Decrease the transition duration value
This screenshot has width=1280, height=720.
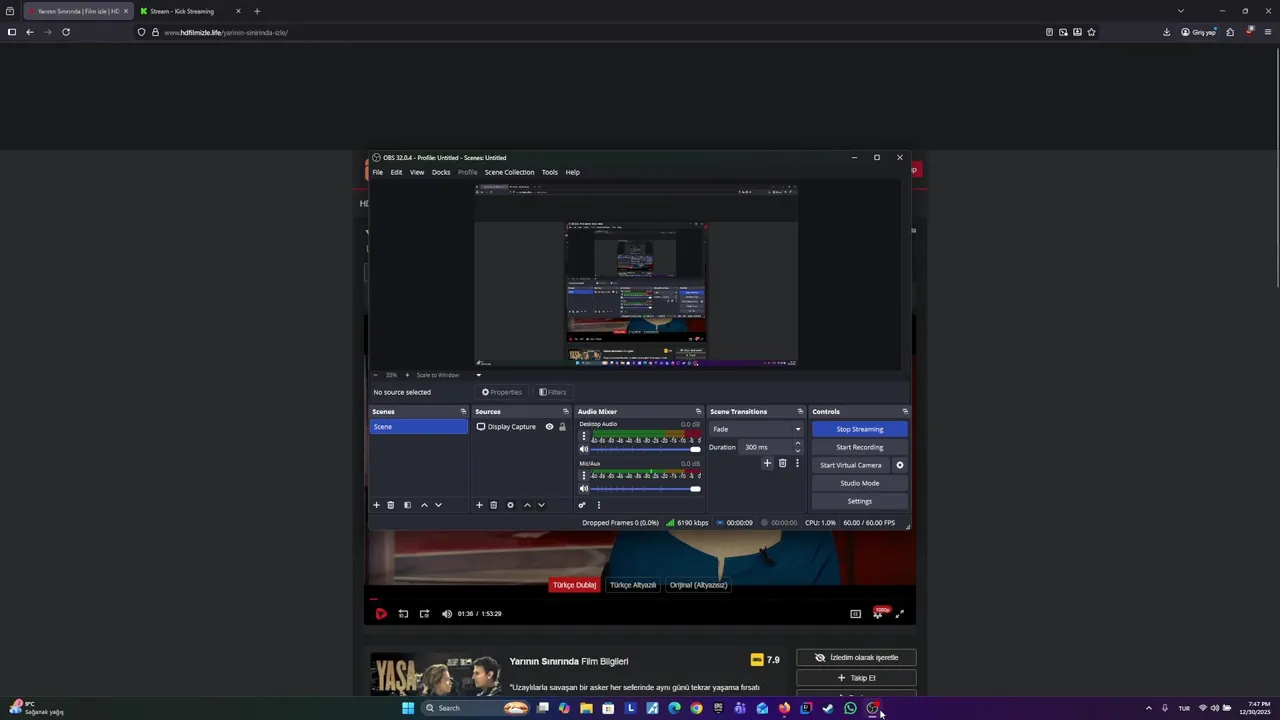[x=797, y=451]
